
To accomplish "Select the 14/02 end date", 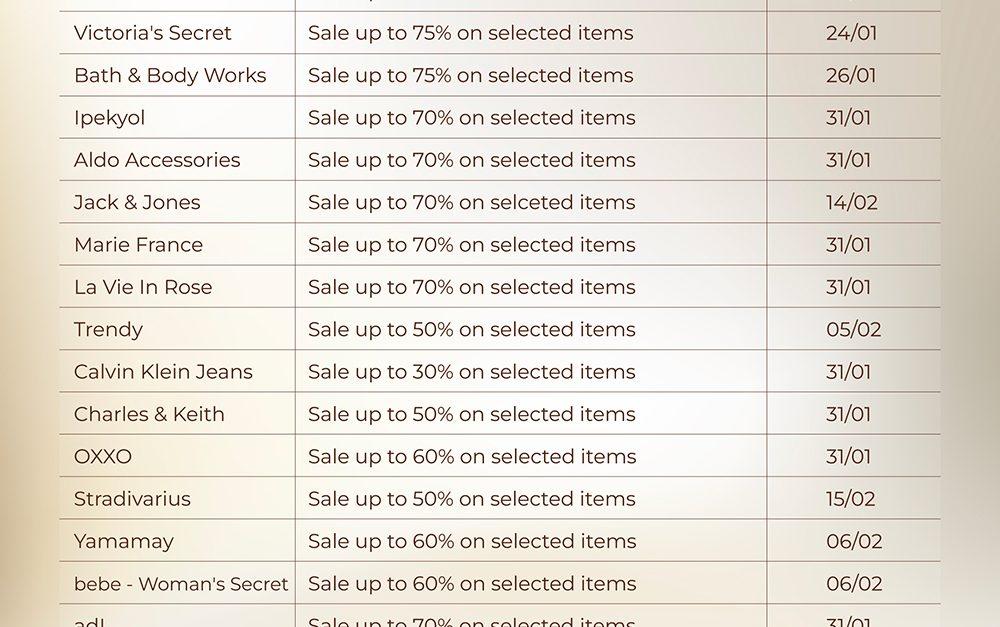I will point(852,202).
